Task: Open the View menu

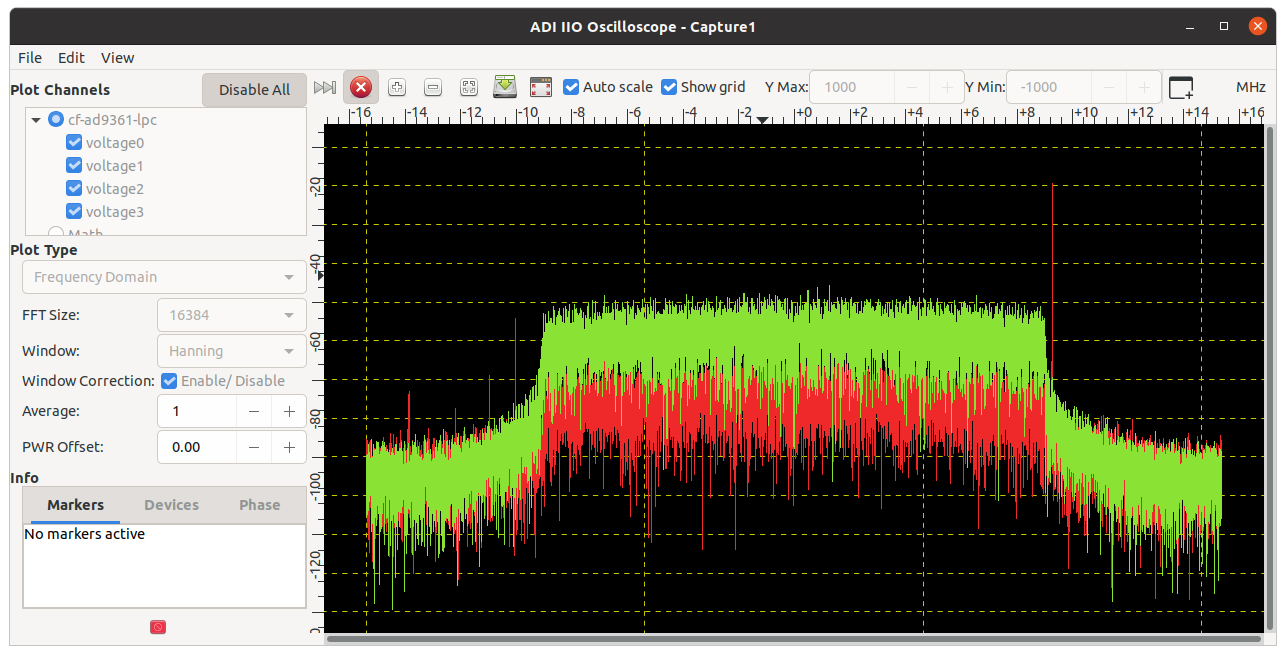Action: point(117,58)
